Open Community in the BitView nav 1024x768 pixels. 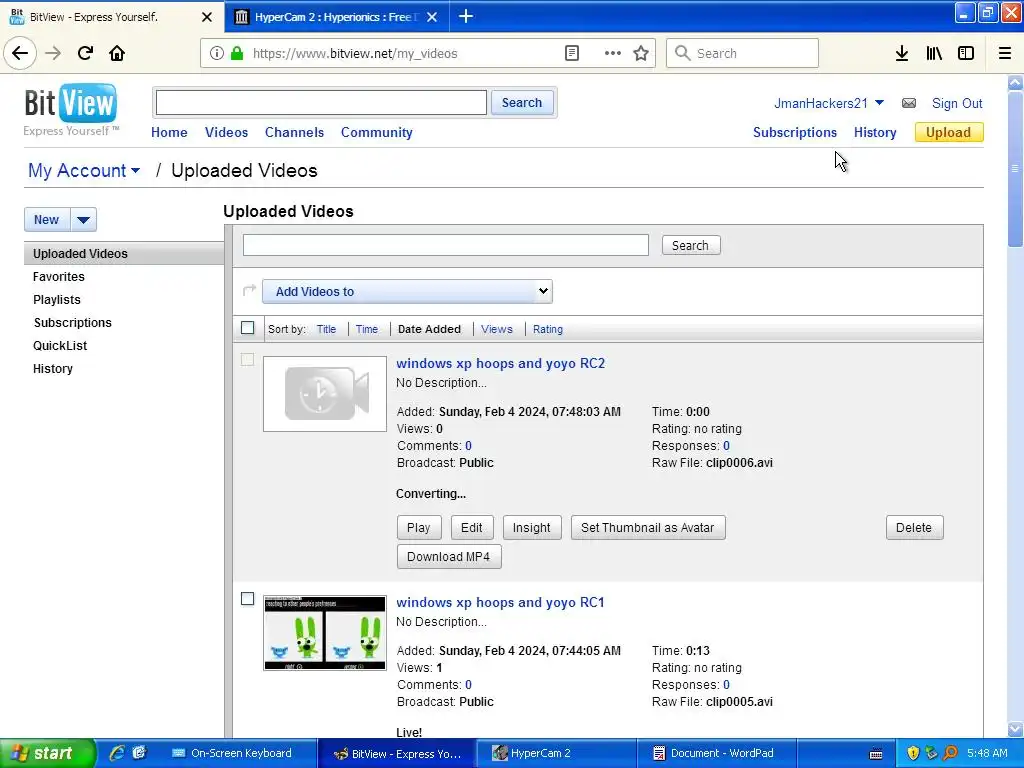(x=377, y=133)
